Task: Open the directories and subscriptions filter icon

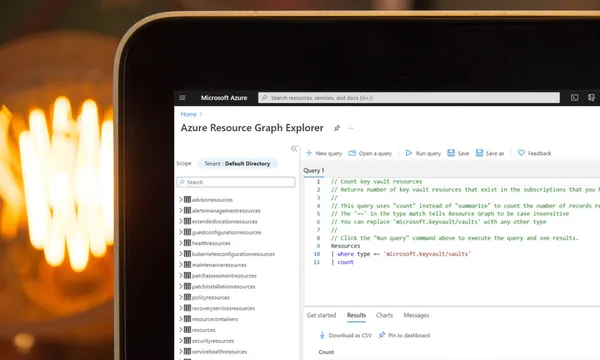Action: click(x=591, y=98)
